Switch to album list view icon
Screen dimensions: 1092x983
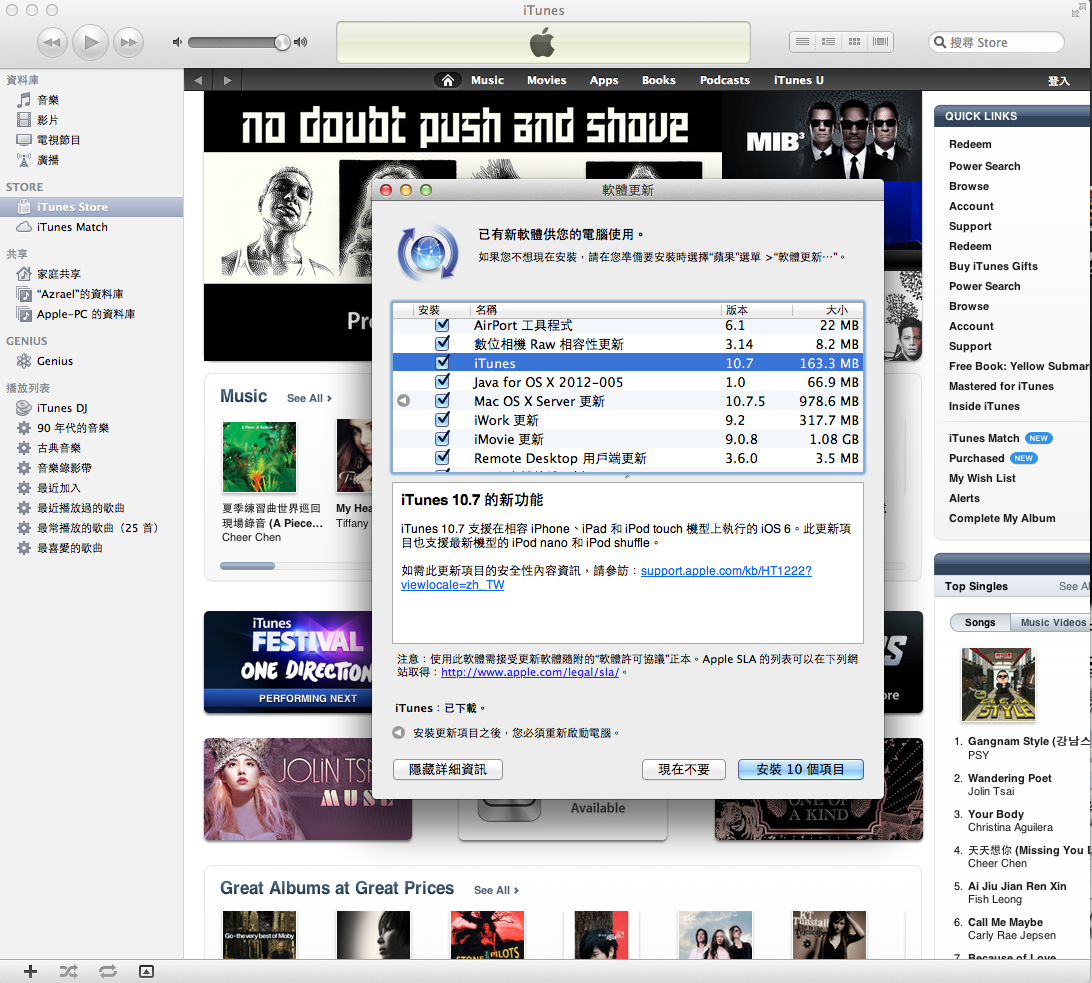pos(828,42)
